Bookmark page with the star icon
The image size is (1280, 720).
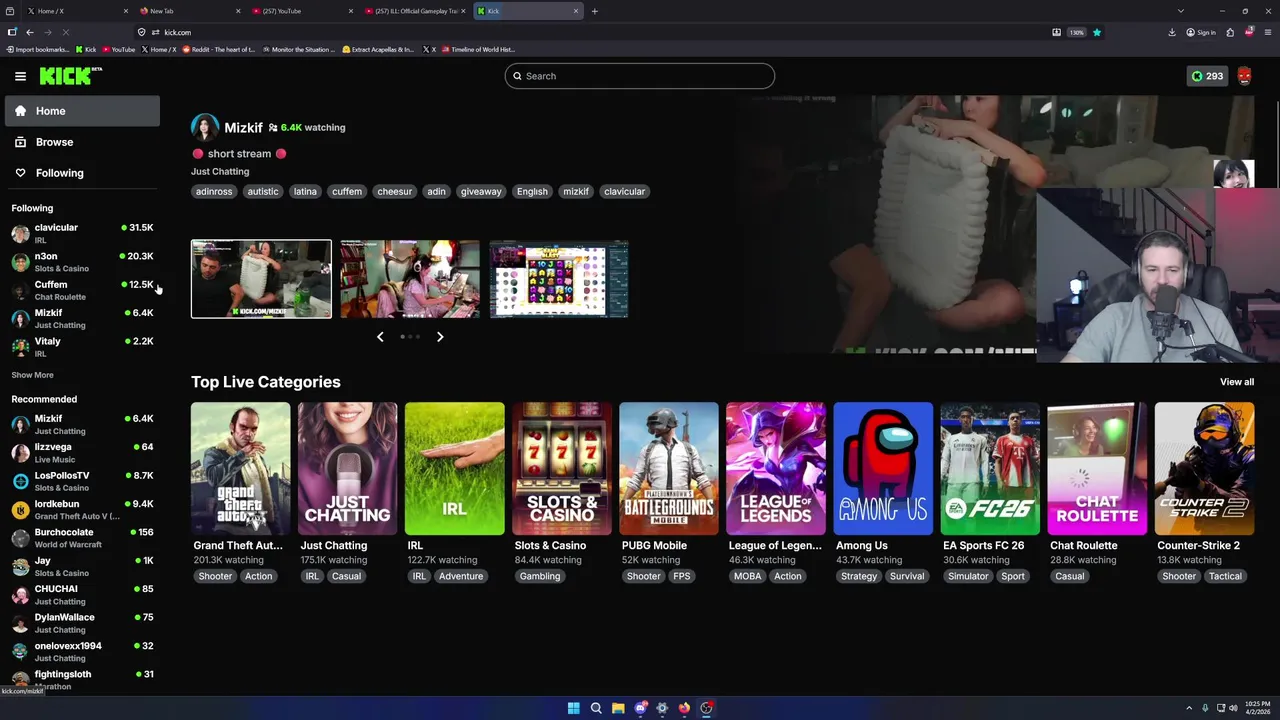1096,32
